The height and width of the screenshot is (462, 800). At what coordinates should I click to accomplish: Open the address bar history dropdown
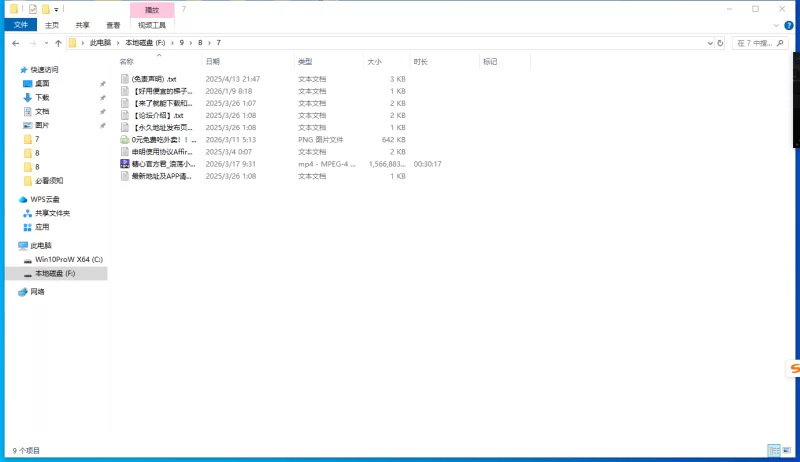click(710, 43)
